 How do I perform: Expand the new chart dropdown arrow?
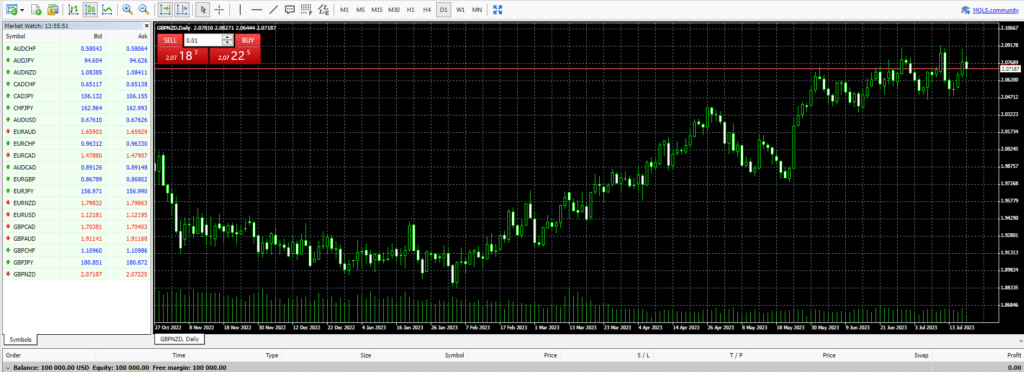pyautogui.click(x=23, y=10)
